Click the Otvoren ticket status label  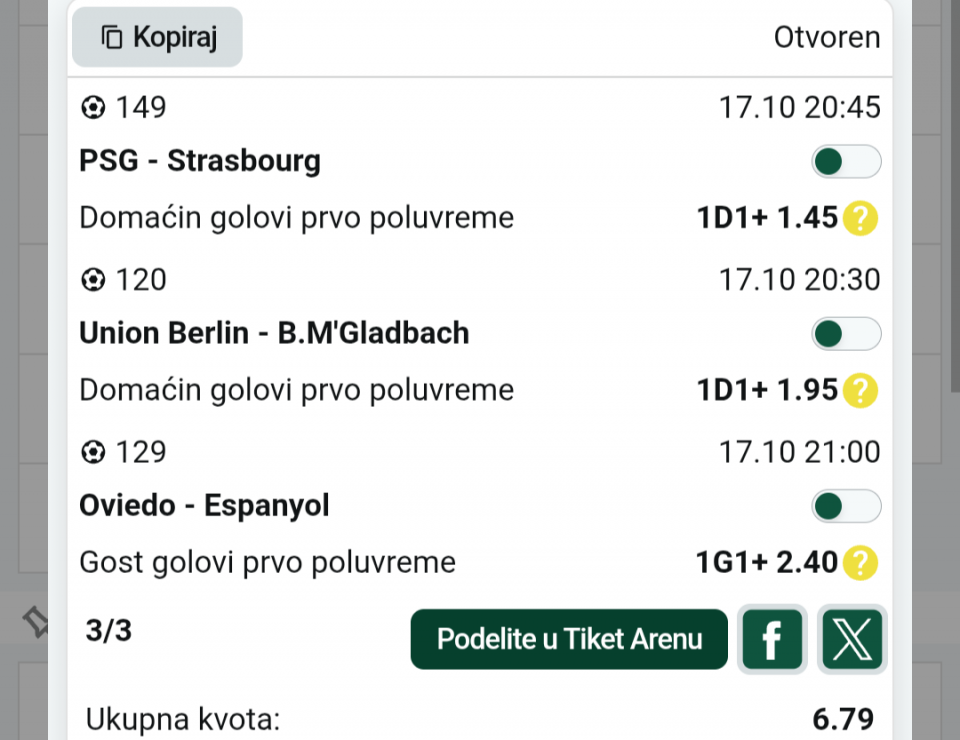827,38
